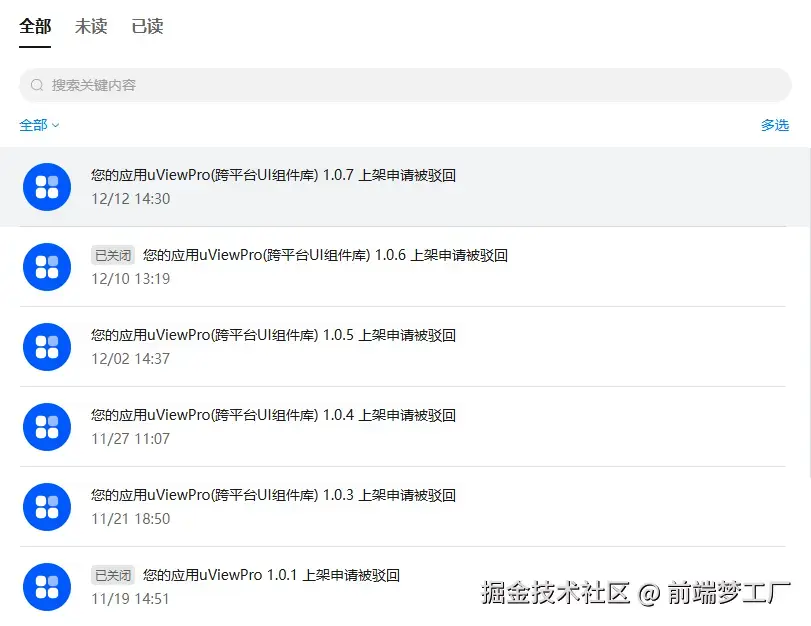The width and height of the screenshot is (811, 626).
Task: Open the 1.0.5 上架申请被驳回 message
Action: (x=273, y=335)
